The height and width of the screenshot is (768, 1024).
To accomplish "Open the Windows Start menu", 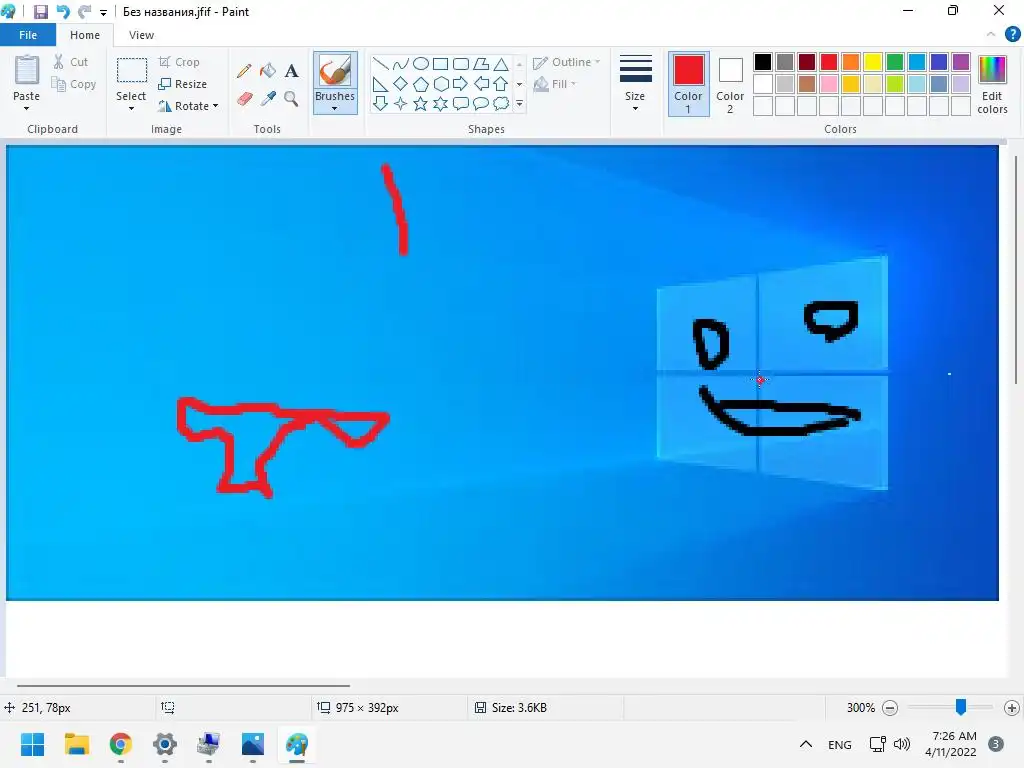I will 32,744.
